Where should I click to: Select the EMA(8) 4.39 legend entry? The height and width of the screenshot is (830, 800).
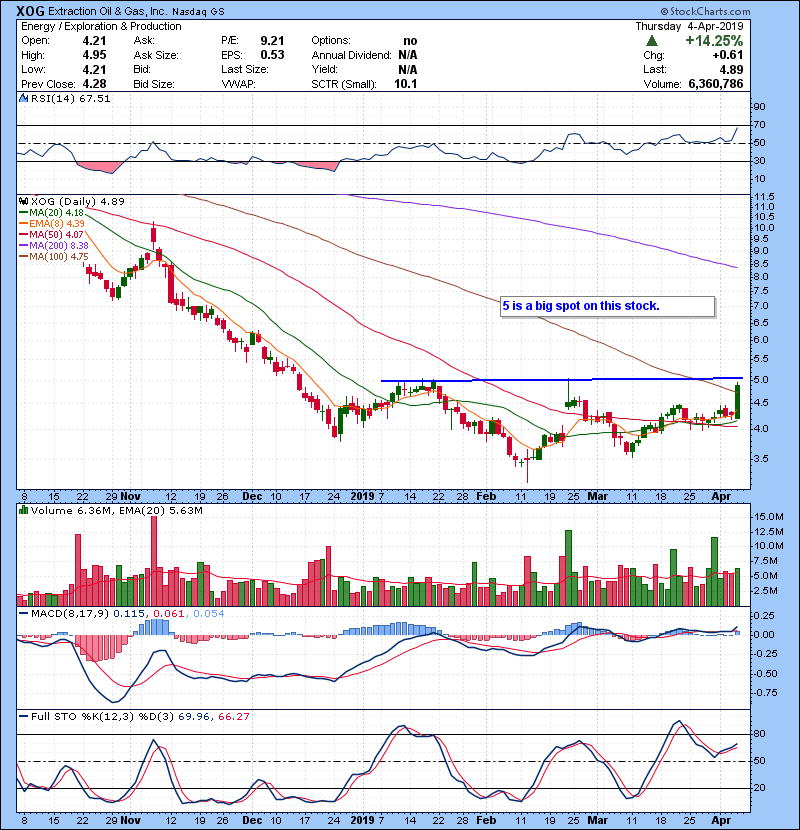pyautogui.click(x=52, y=223)
